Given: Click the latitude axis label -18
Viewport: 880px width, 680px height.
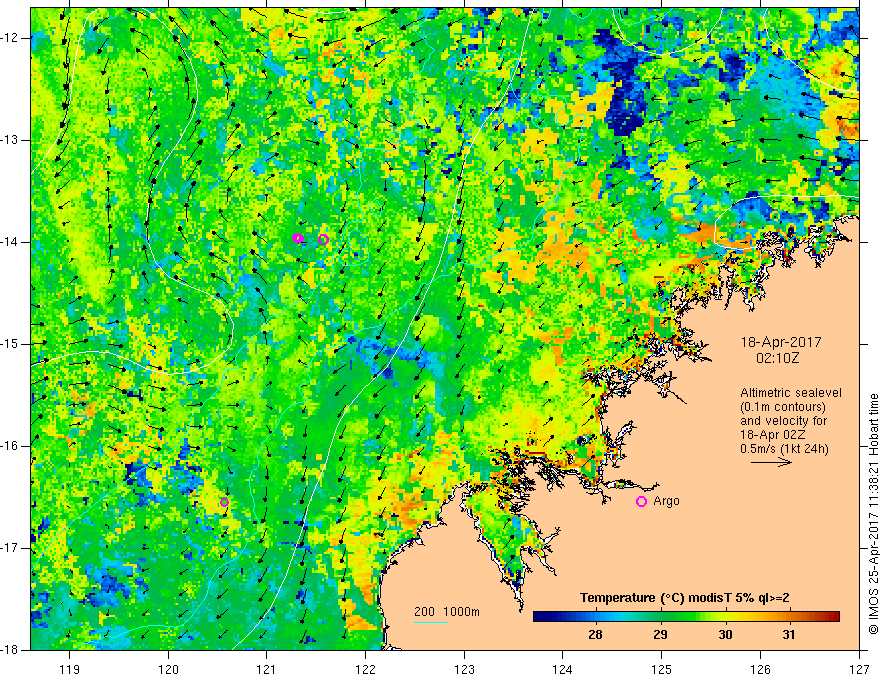Looking at the screenshot, I should [10, 650].
